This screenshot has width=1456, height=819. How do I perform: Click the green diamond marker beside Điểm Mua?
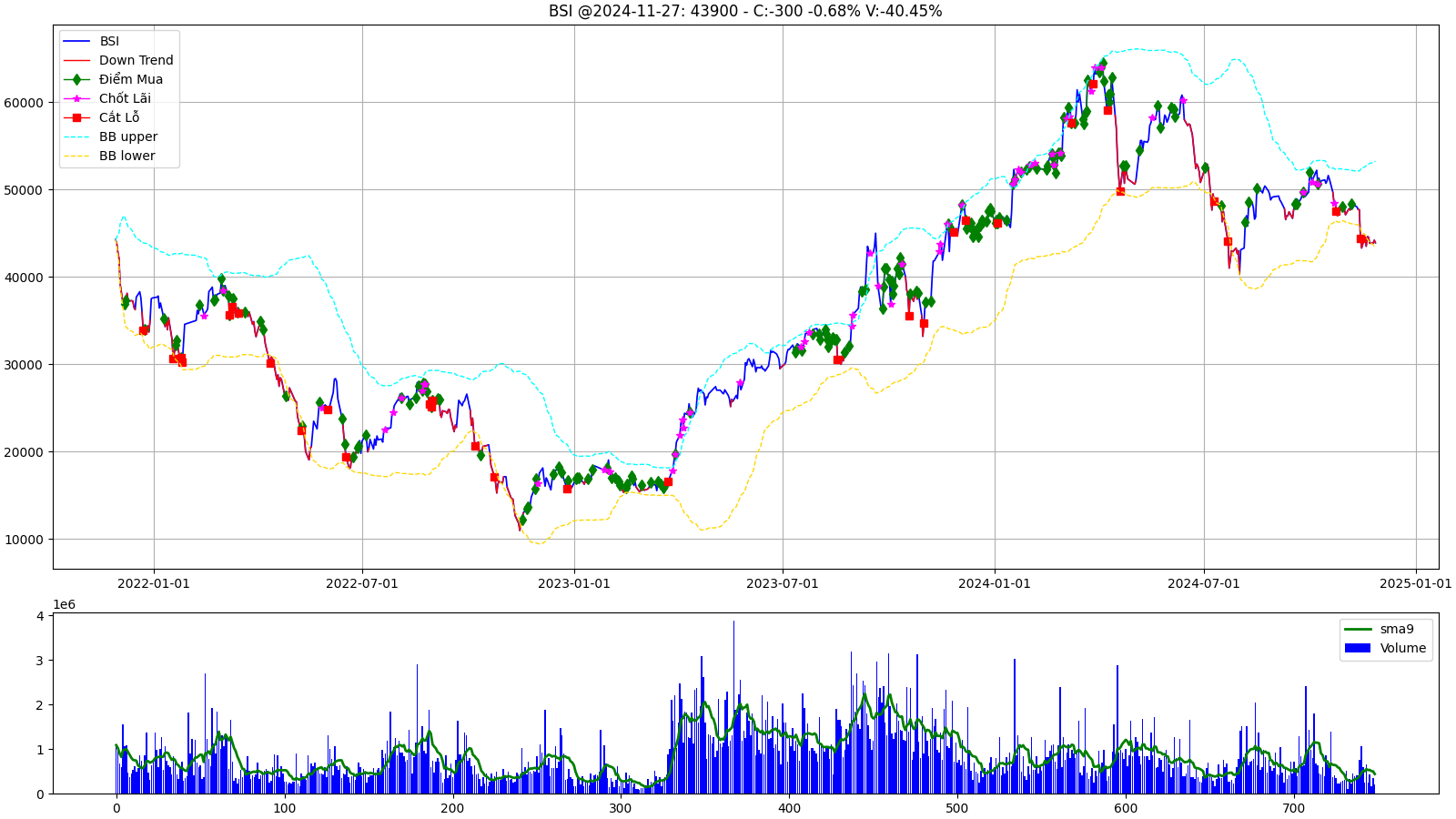pyautogui.click(x=76, y=79)
